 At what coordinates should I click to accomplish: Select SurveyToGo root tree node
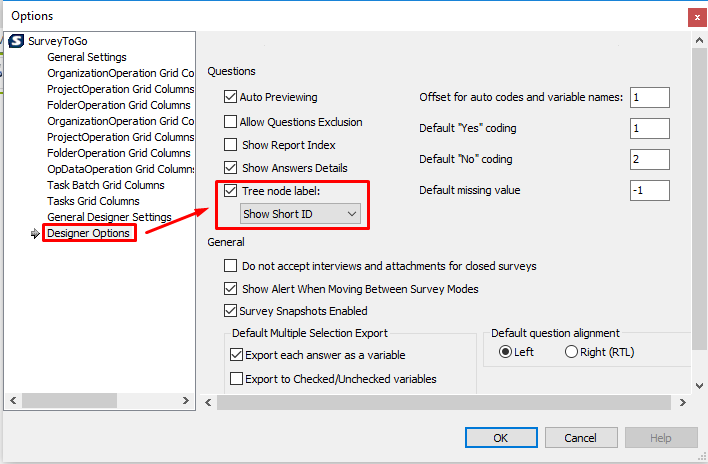point(58,41)
